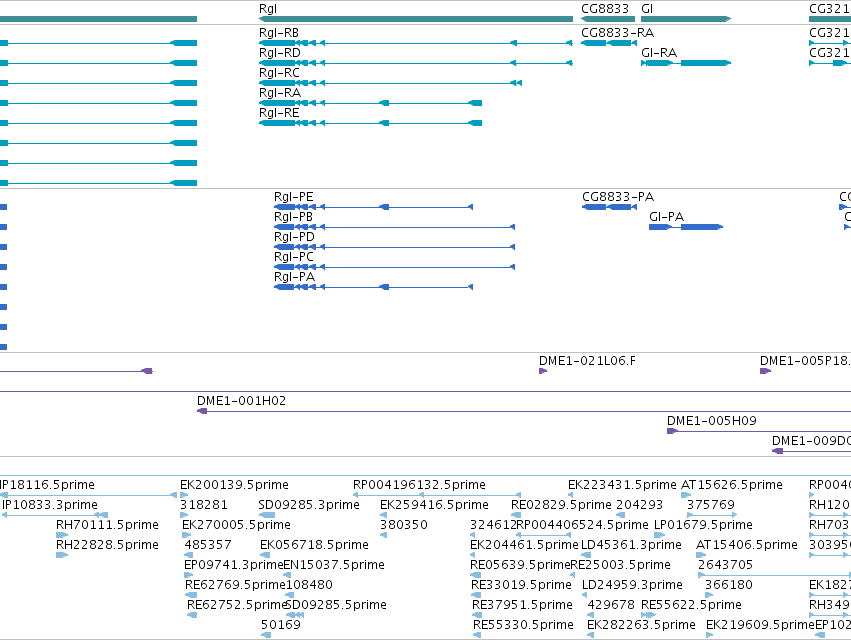Image resolution: width=851 pixels, height=640 pixels.
Task: Click the EK282263.5prime label
Action: [x=642, y=625]
